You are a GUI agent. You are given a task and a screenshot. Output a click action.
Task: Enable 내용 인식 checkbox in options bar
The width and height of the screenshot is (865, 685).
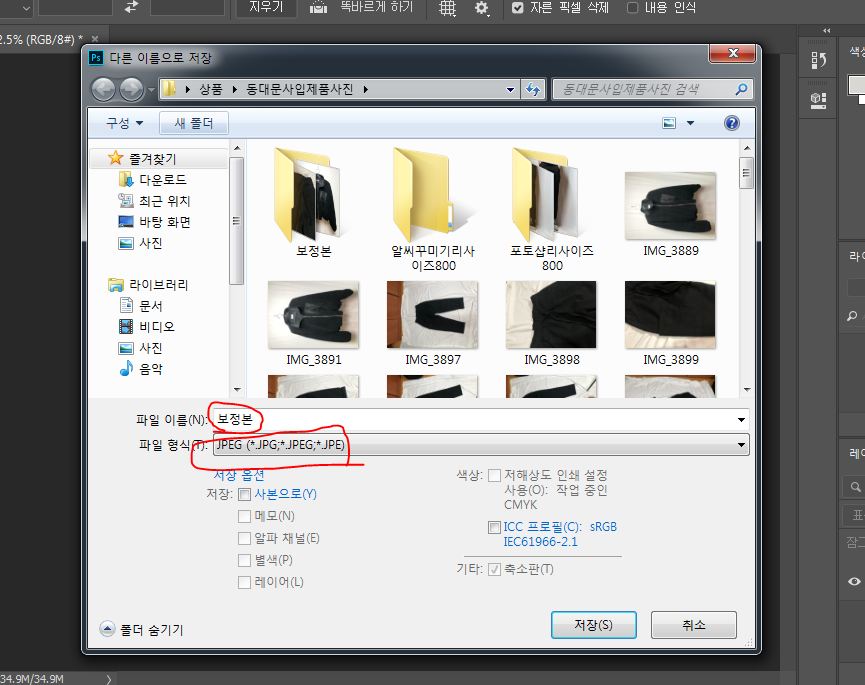pyautogui.click(x=633, y=8)
